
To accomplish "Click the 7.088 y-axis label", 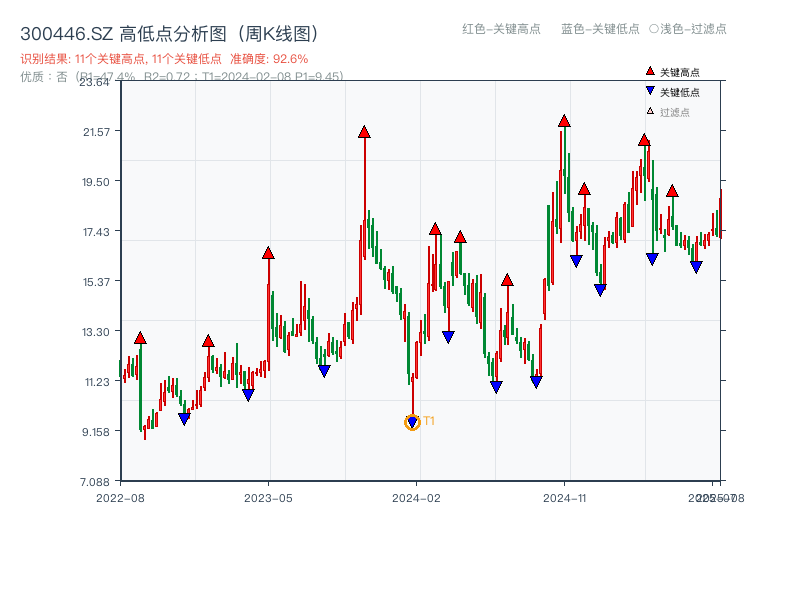I will [95, 482].
